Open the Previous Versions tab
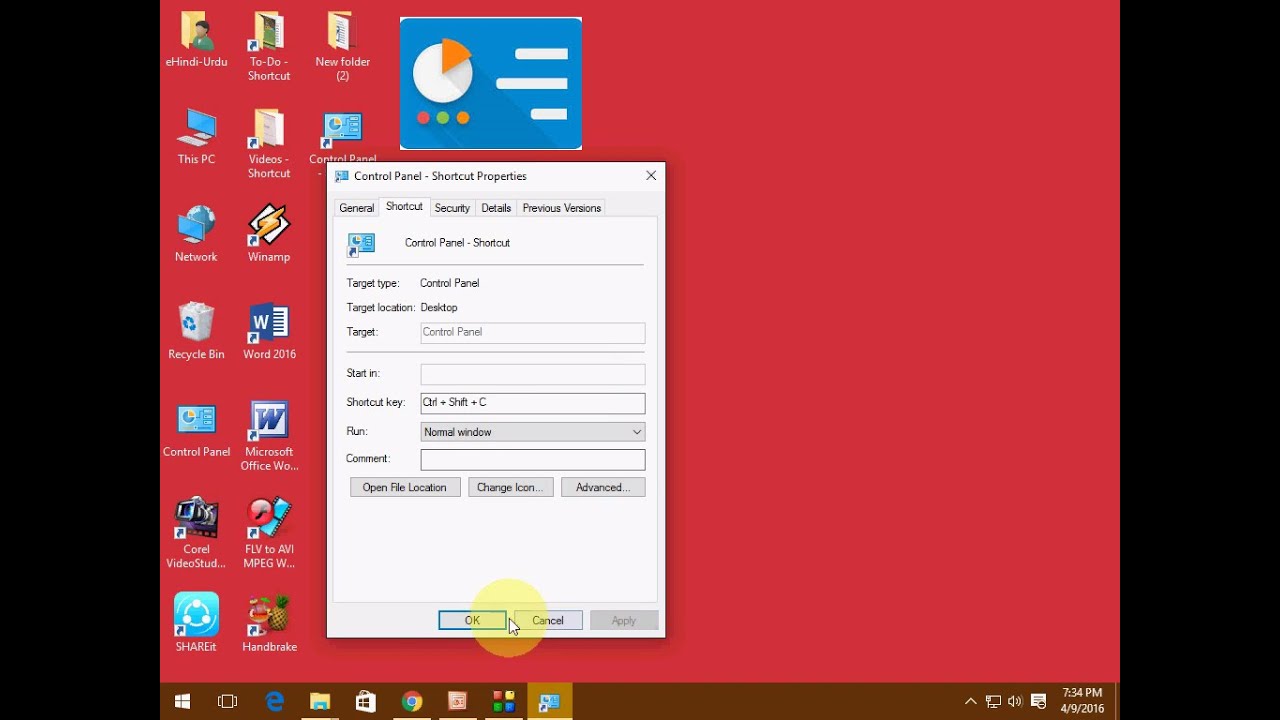Screen dimensions: 1280x720 [x=562, y=208]
